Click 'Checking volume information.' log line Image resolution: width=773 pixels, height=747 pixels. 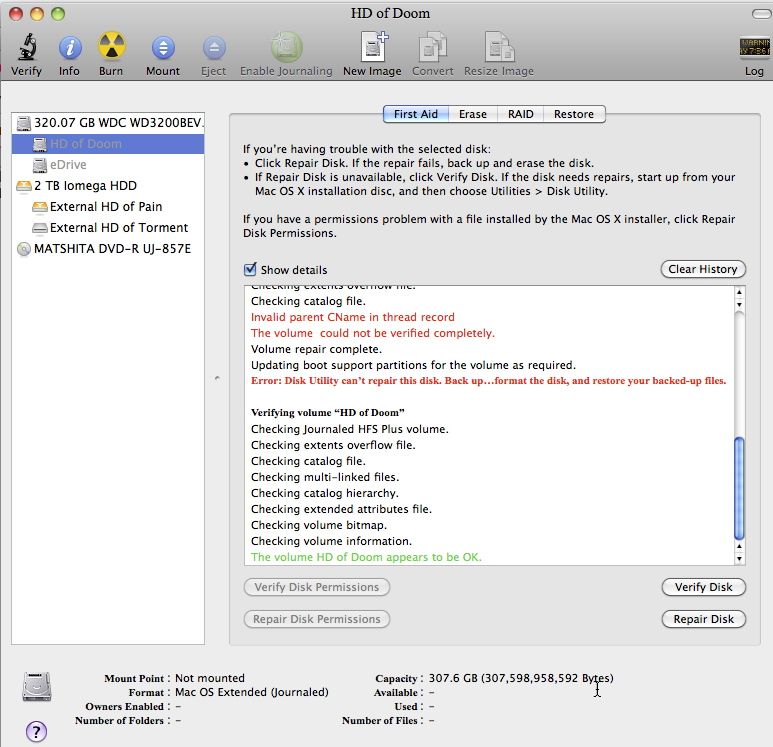pyautogui.click(x=331, y=541)
